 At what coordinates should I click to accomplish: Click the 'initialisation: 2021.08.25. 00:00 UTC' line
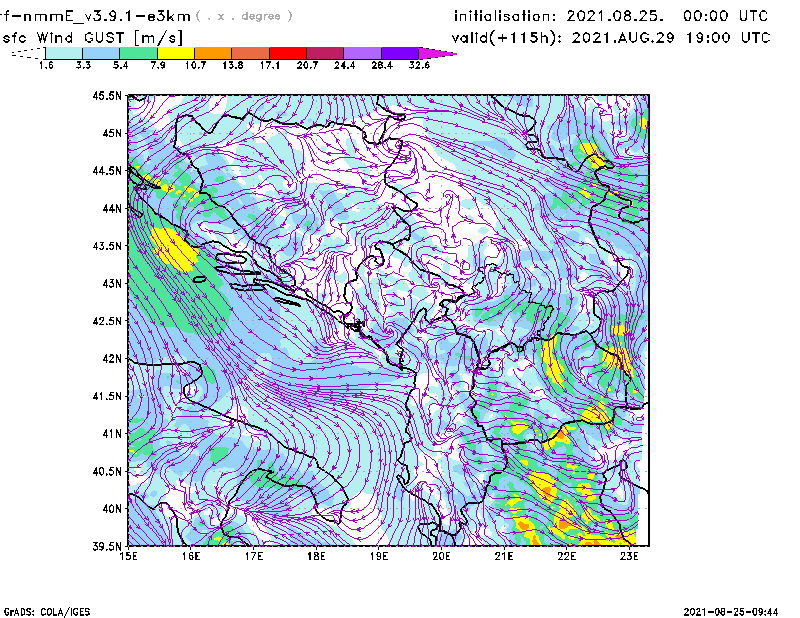pos(611,16)
